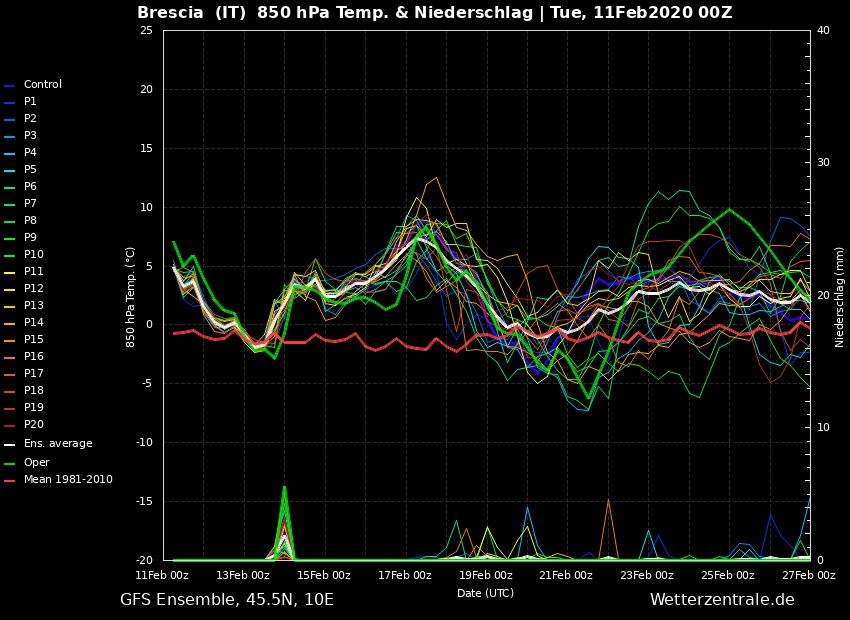Click the Wetterzentrale.de credit text
850x620 pixels.
point(722,599)
